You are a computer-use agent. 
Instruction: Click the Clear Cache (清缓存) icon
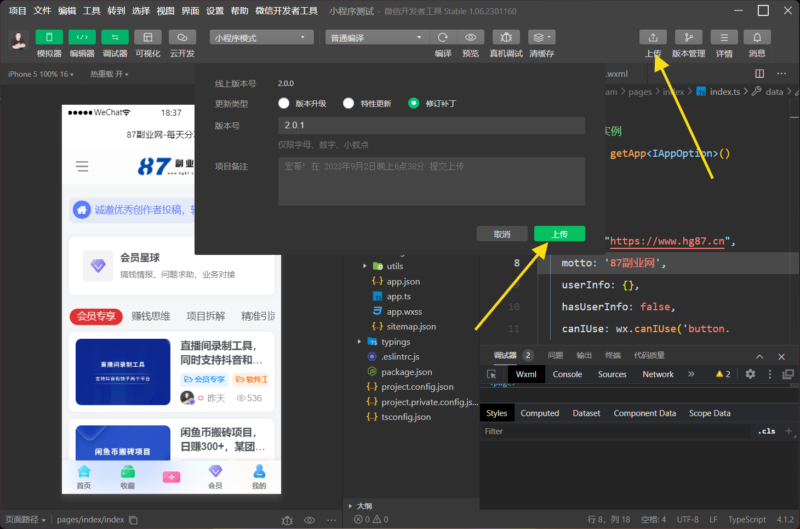pos(542,37)
